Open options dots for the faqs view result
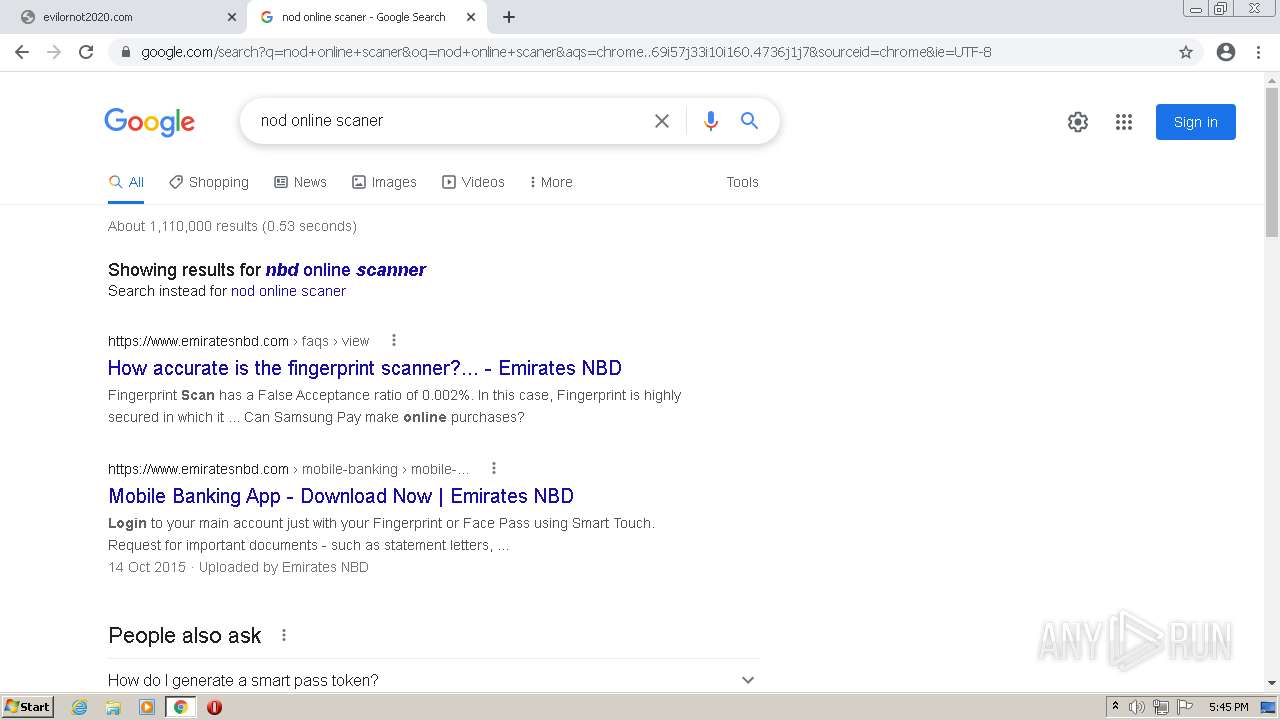1280x720 pixels. (394, 340)
